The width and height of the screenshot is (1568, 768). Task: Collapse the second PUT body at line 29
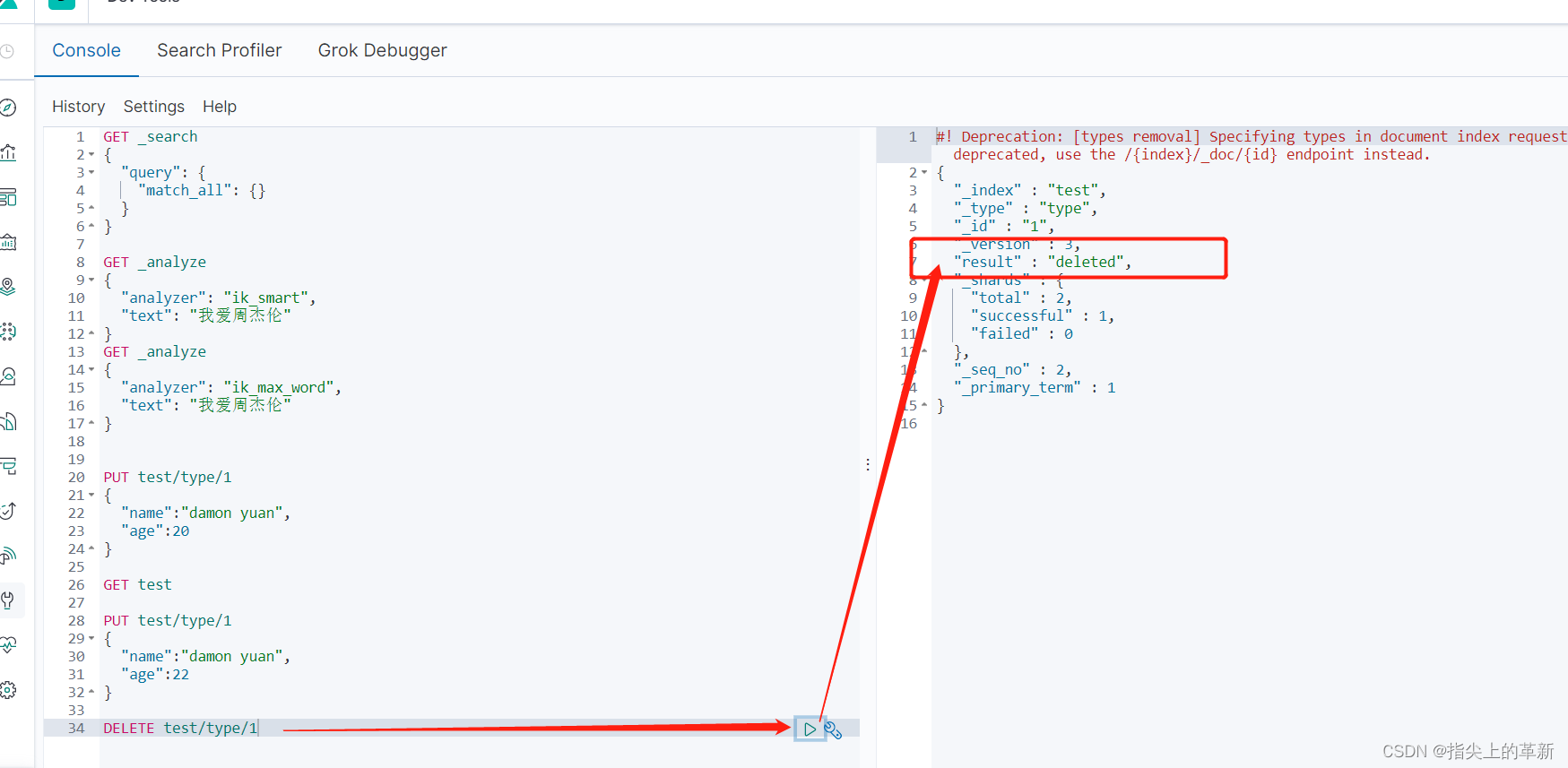[x=91, y=639]
